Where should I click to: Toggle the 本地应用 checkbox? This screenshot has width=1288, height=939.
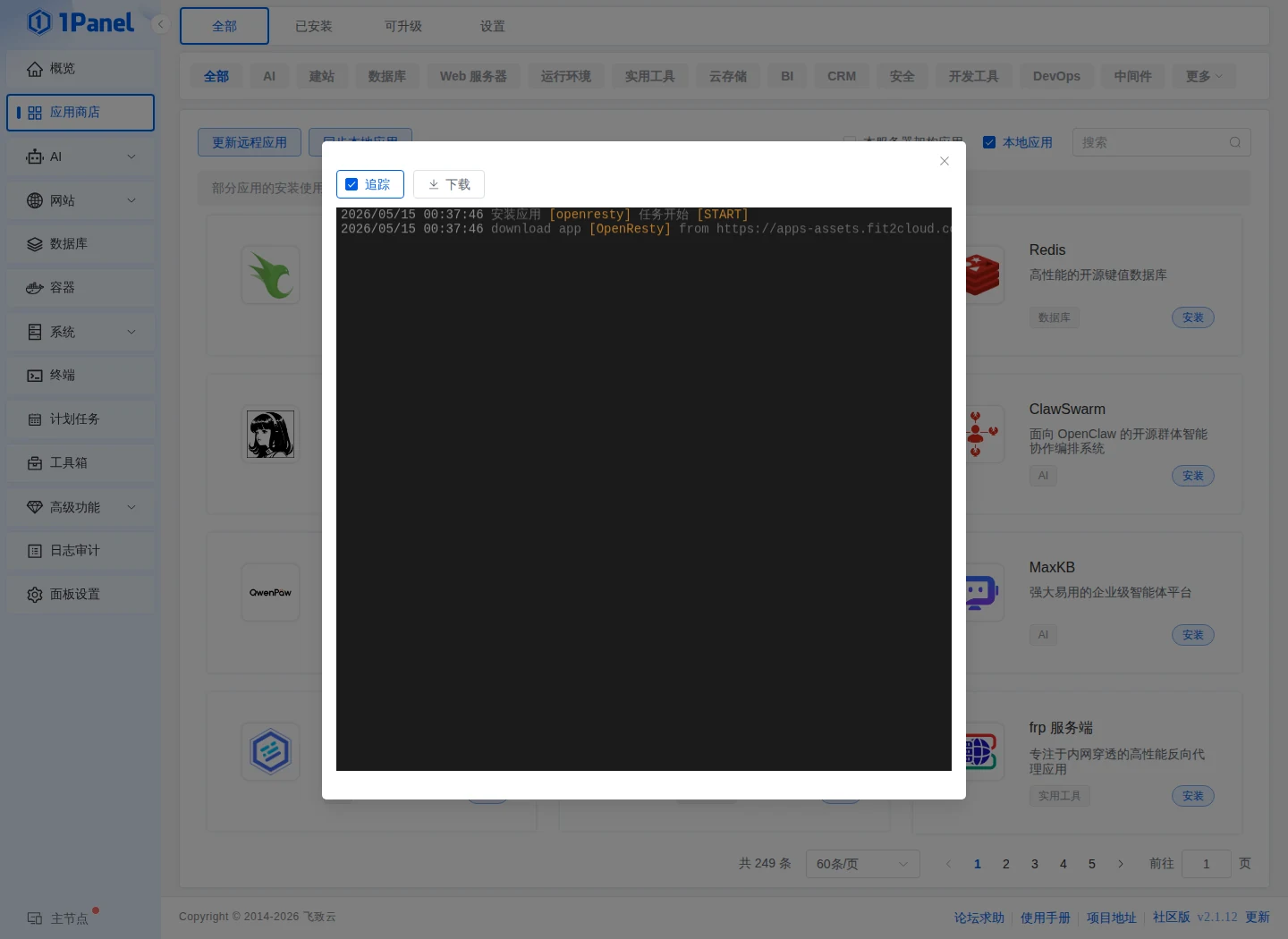[989, 142]
